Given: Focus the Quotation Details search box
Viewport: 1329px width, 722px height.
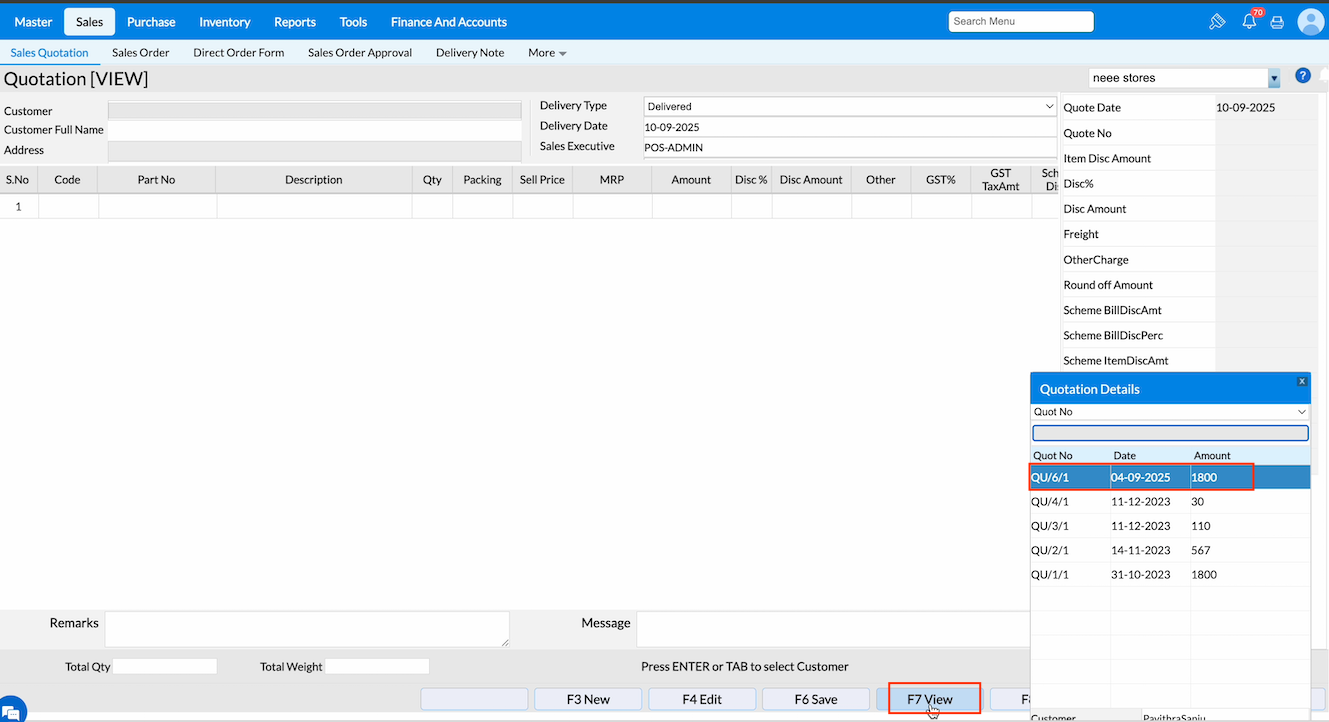Looking at the screenshot, I should point(1170,433).
